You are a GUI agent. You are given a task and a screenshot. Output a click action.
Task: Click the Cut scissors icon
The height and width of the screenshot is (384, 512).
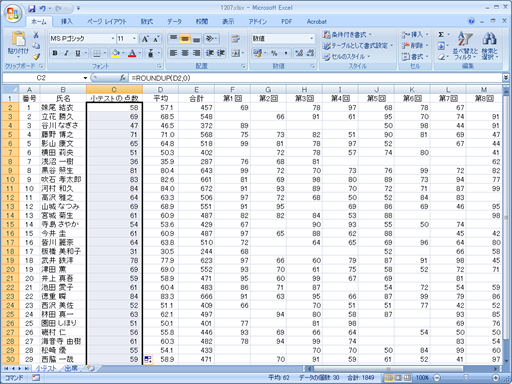click(36, 35)
